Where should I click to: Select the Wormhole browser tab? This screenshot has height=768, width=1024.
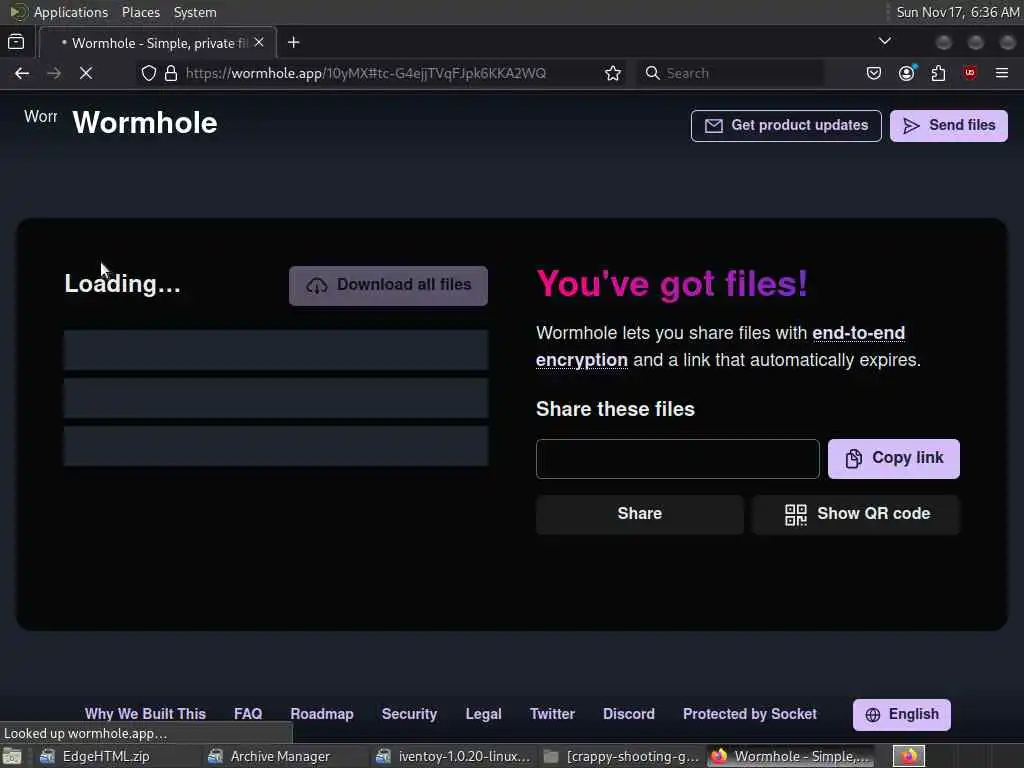[158, 43]
